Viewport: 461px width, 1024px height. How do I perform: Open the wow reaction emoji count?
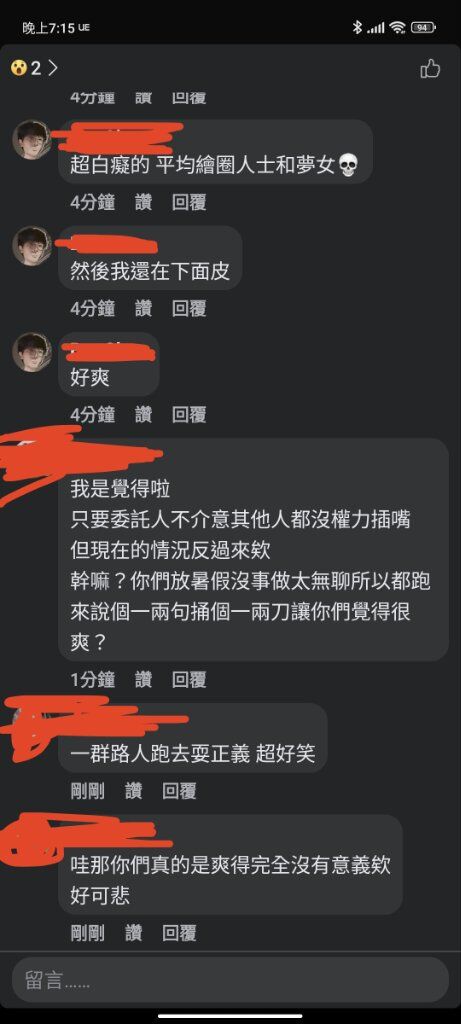[x=25, y=68]
